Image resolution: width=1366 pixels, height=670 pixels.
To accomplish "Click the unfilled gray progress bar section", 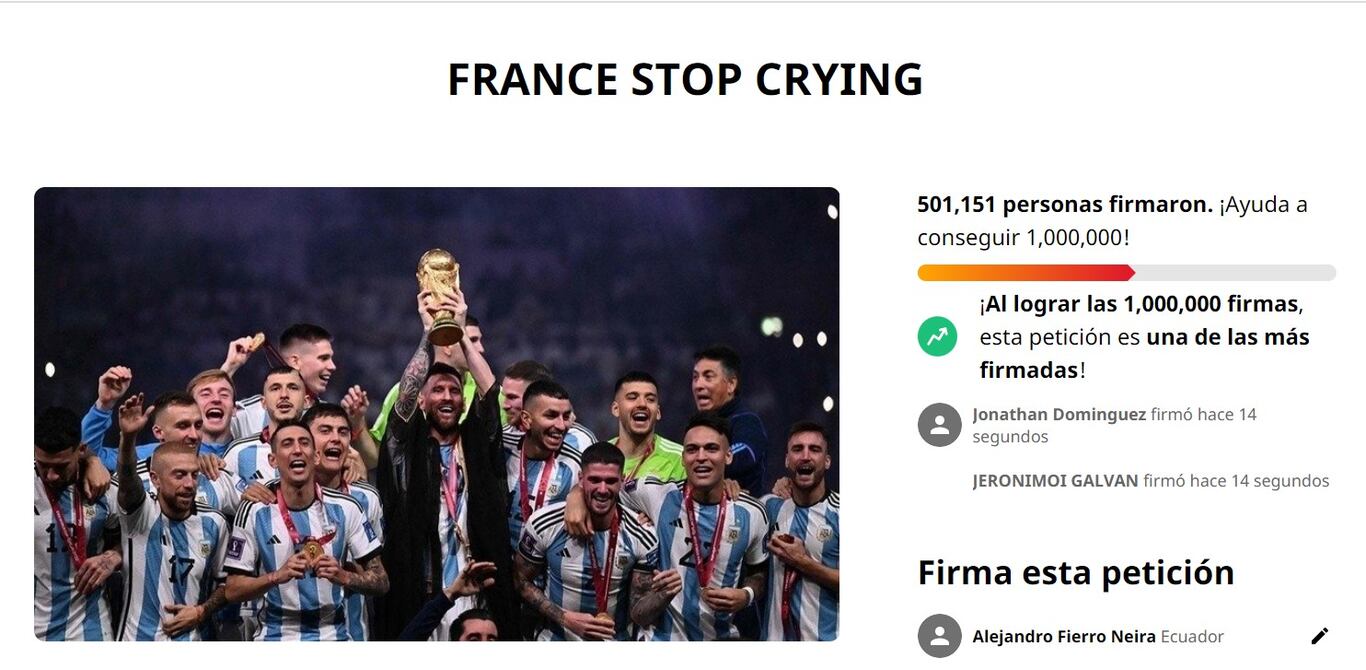I will (1235, 273).
